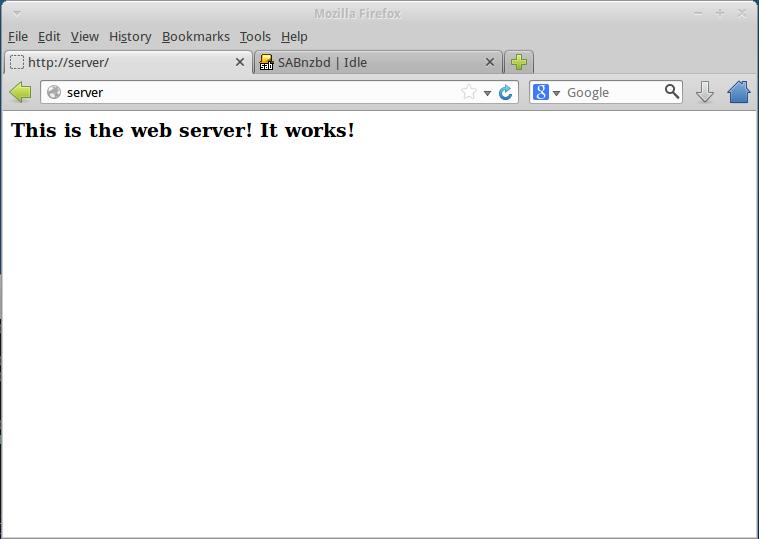Image resolution: width=759 pixels, height=539 pixels.
Task: Open the URL history dropdown arrow
Action: click(487, 93)
